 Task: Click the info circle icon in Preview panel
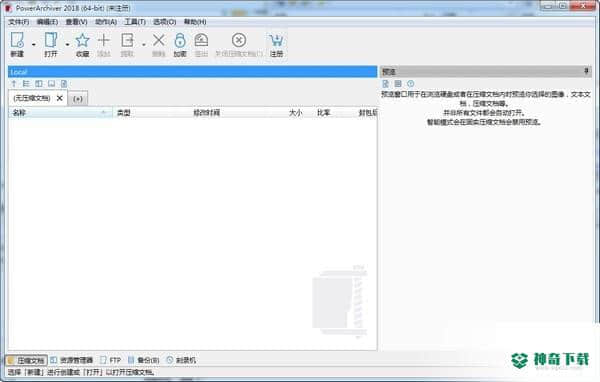coord(411,83)
